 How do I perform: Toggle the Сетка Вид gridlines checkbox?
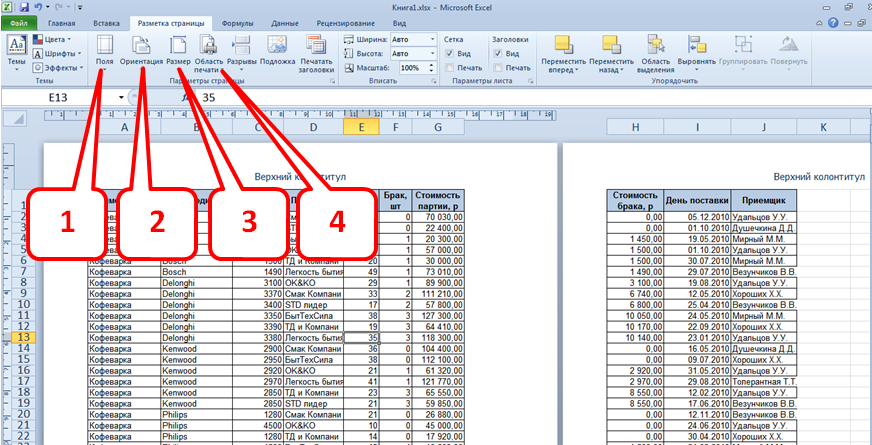[x=450, y=53]
